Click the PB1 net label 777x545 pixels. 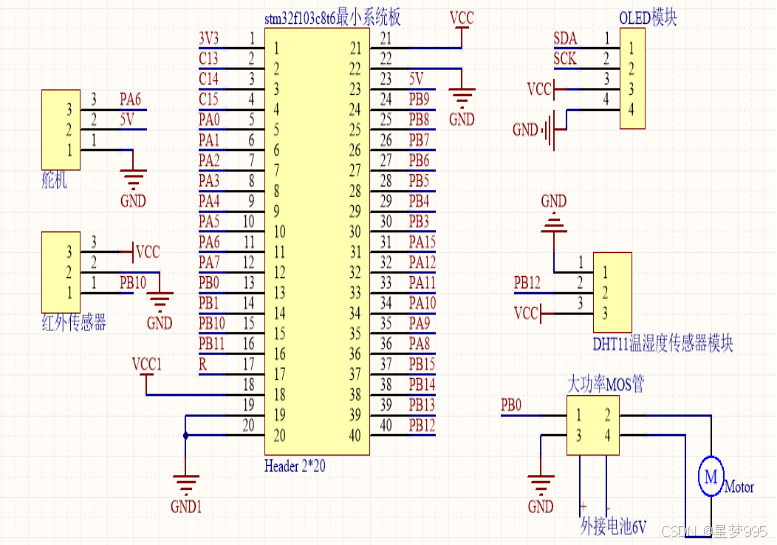coord(209,303)
